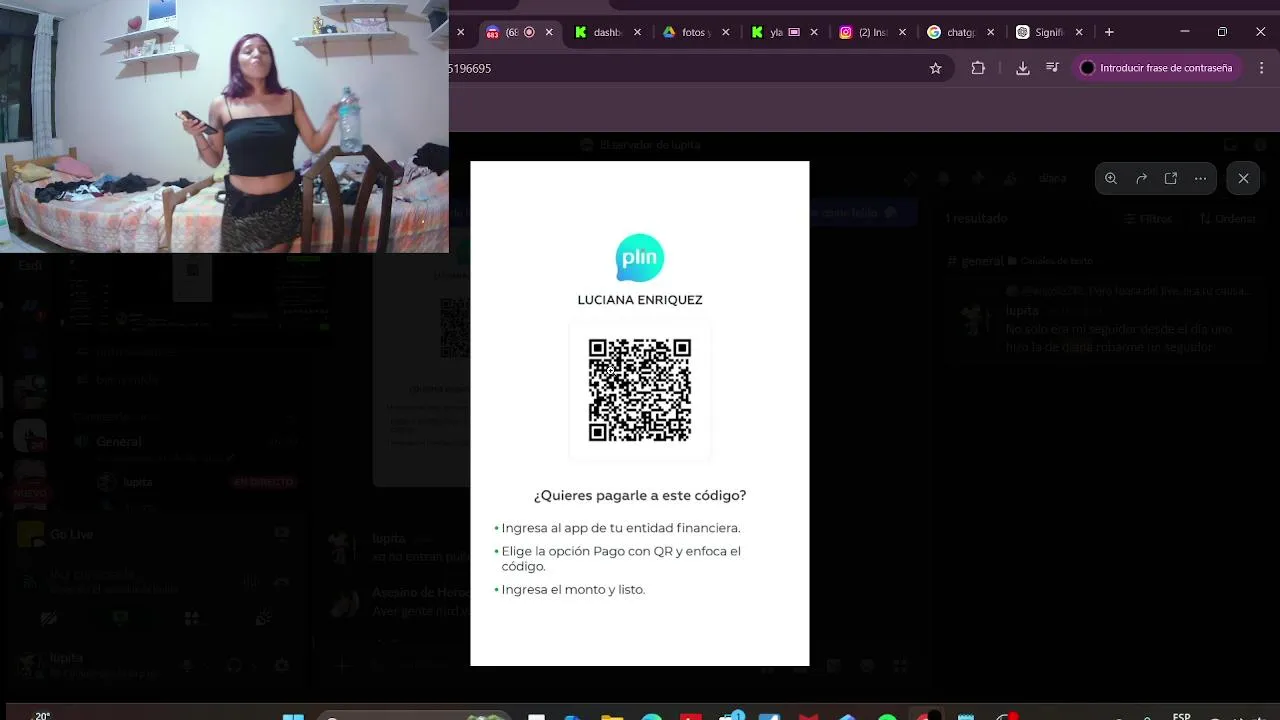The image size is (1280, 720).
Task: Open the three-dots more menu in image viewer
Action: click(1200, 178)
